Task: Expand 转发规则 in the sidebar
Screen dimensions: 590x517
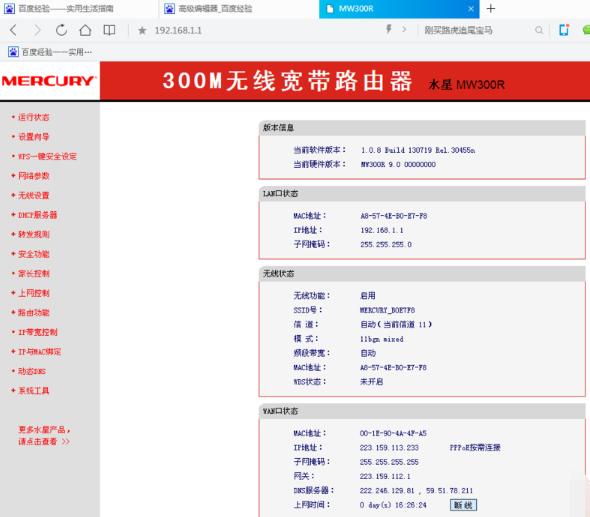Action: (x=33, y=234)
